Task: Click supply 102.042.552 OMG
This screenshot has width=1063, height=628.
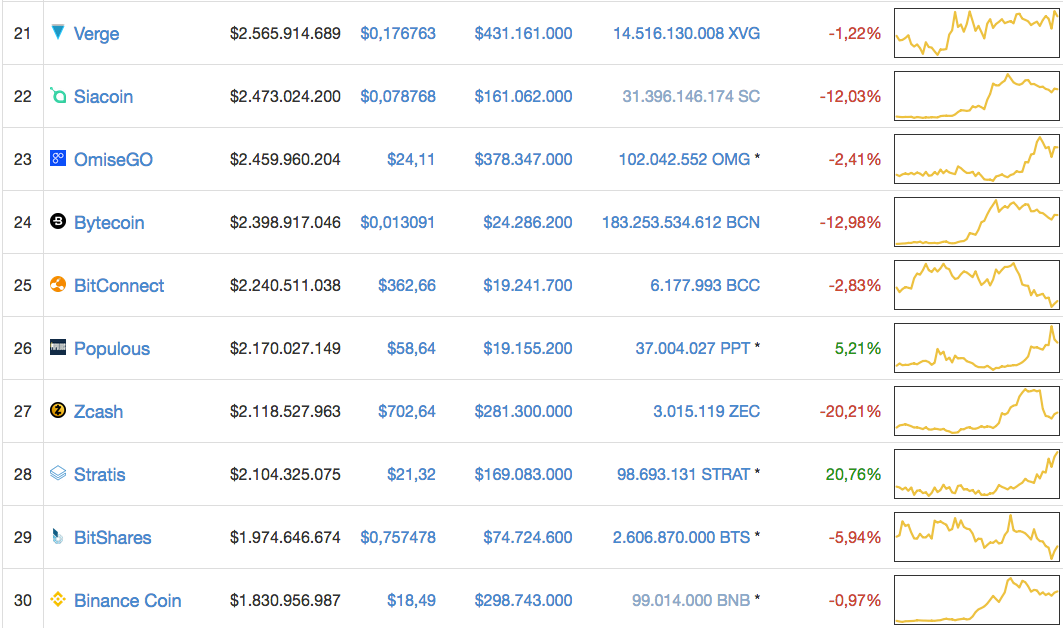Action: click(x=684, y=159)
